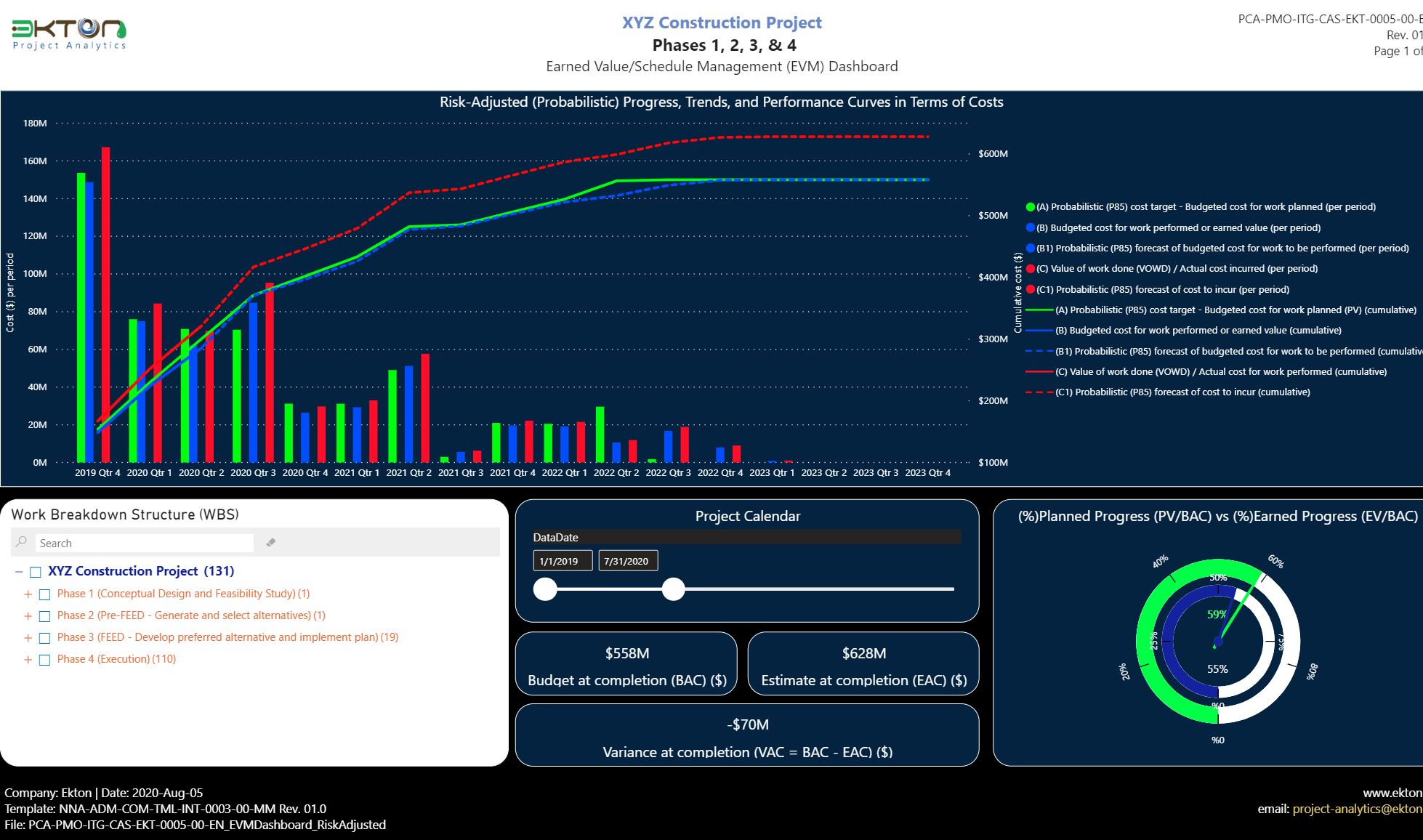The image size is (1423, 840).
Task: Click red legend marker for (C) VOWD per period
Action: (1030, 269)
